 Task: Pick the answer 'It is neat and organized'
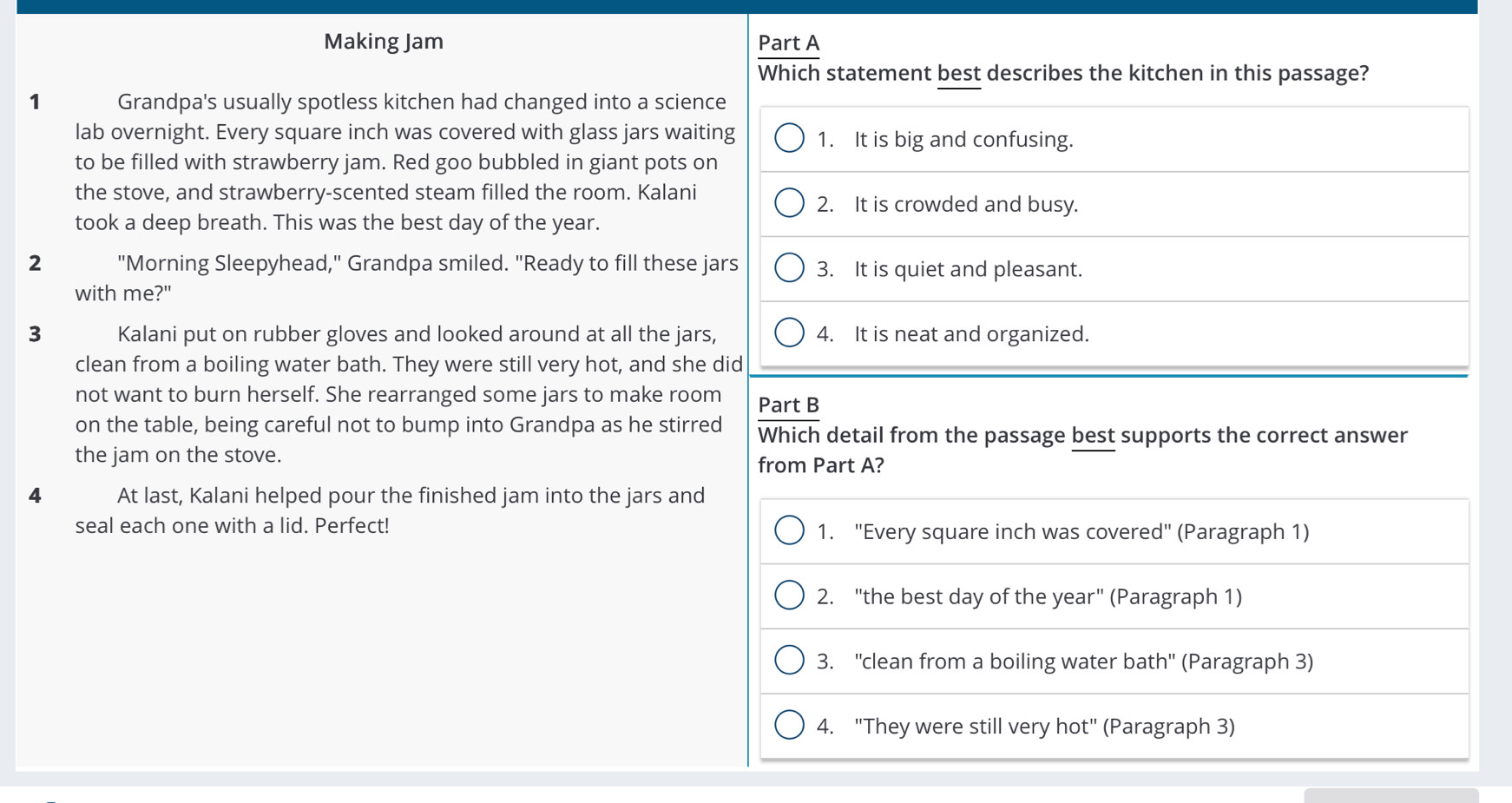[x=789, y=332]
